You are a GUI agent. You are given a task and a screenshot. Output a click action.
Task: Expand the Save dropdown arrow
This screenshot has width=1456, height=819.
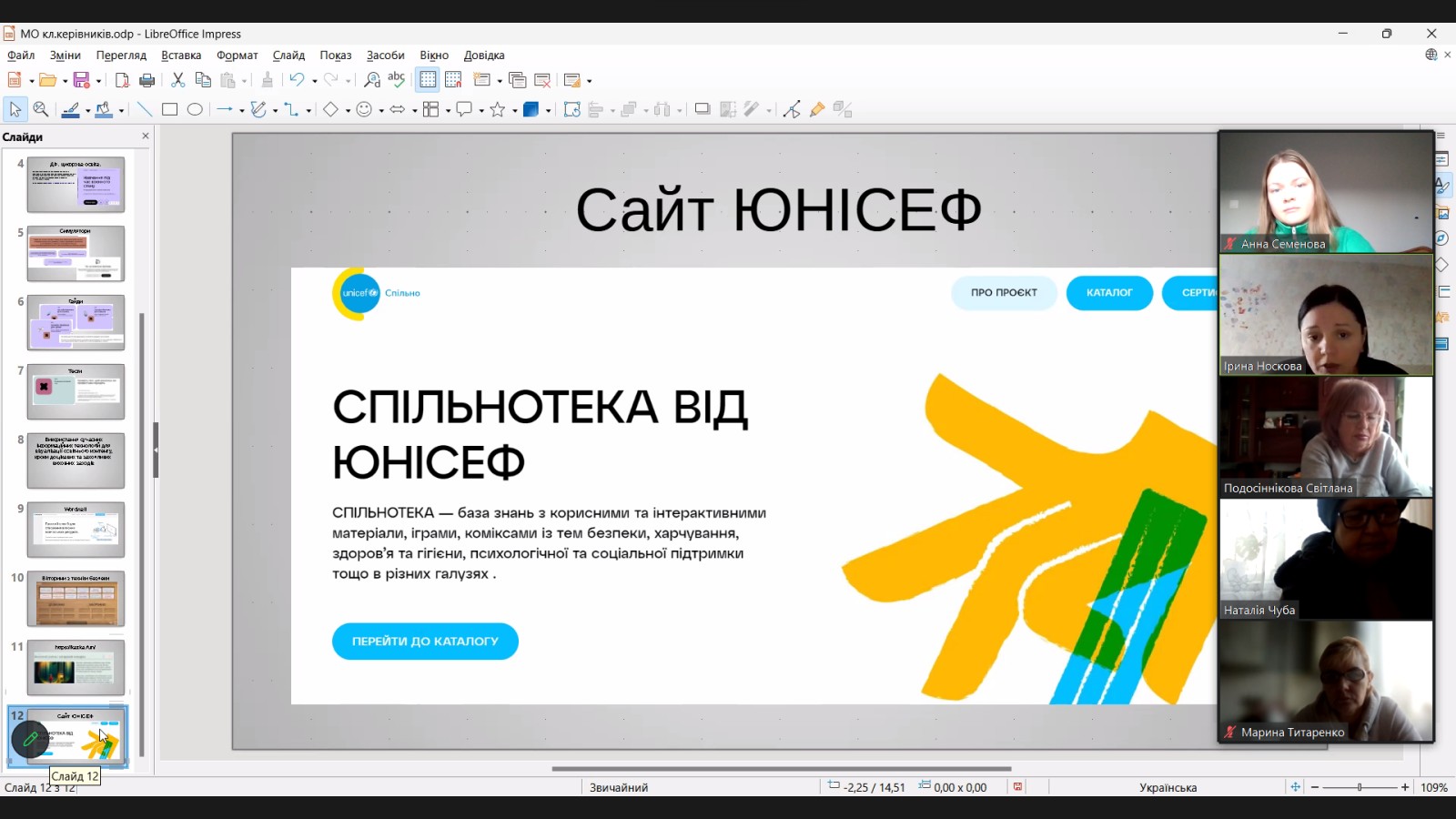tap(98, 81)
